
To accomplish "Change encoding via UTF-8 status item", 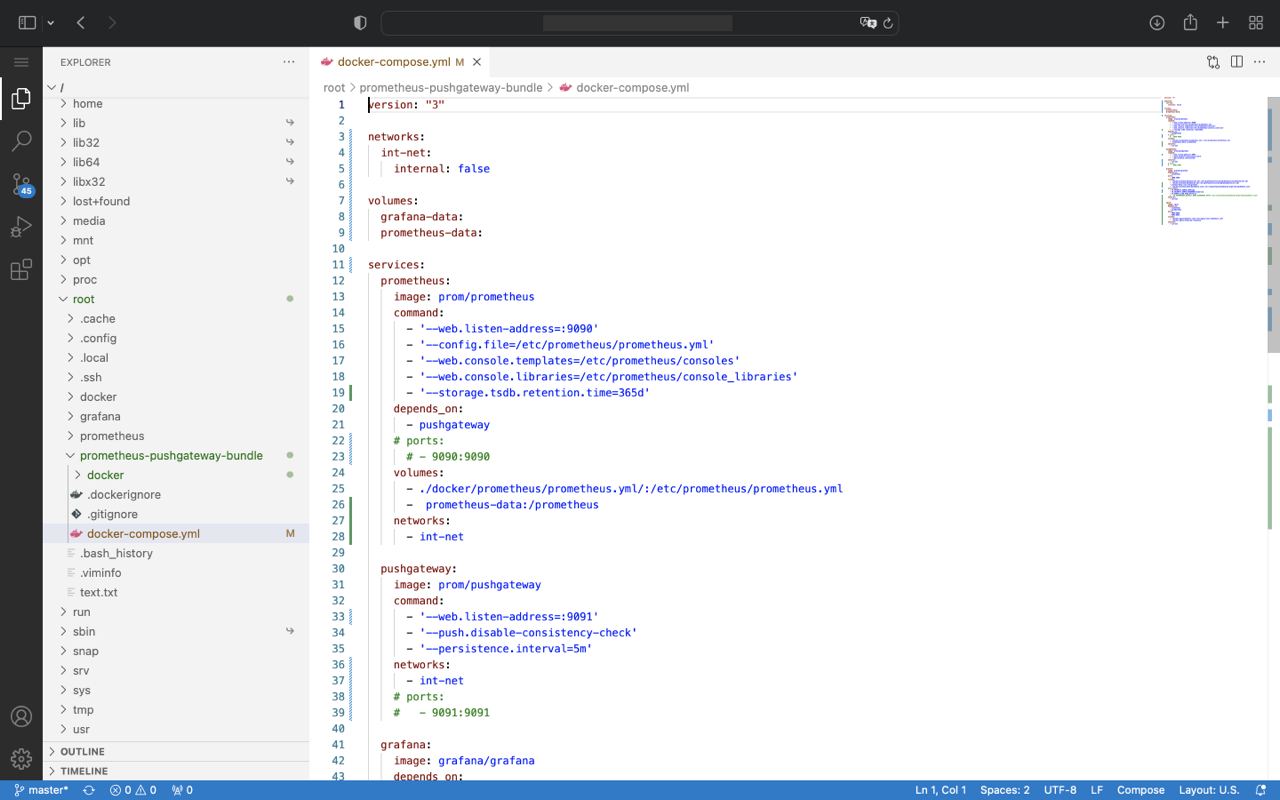I will pyautogui.click(x=1060, y=790).
